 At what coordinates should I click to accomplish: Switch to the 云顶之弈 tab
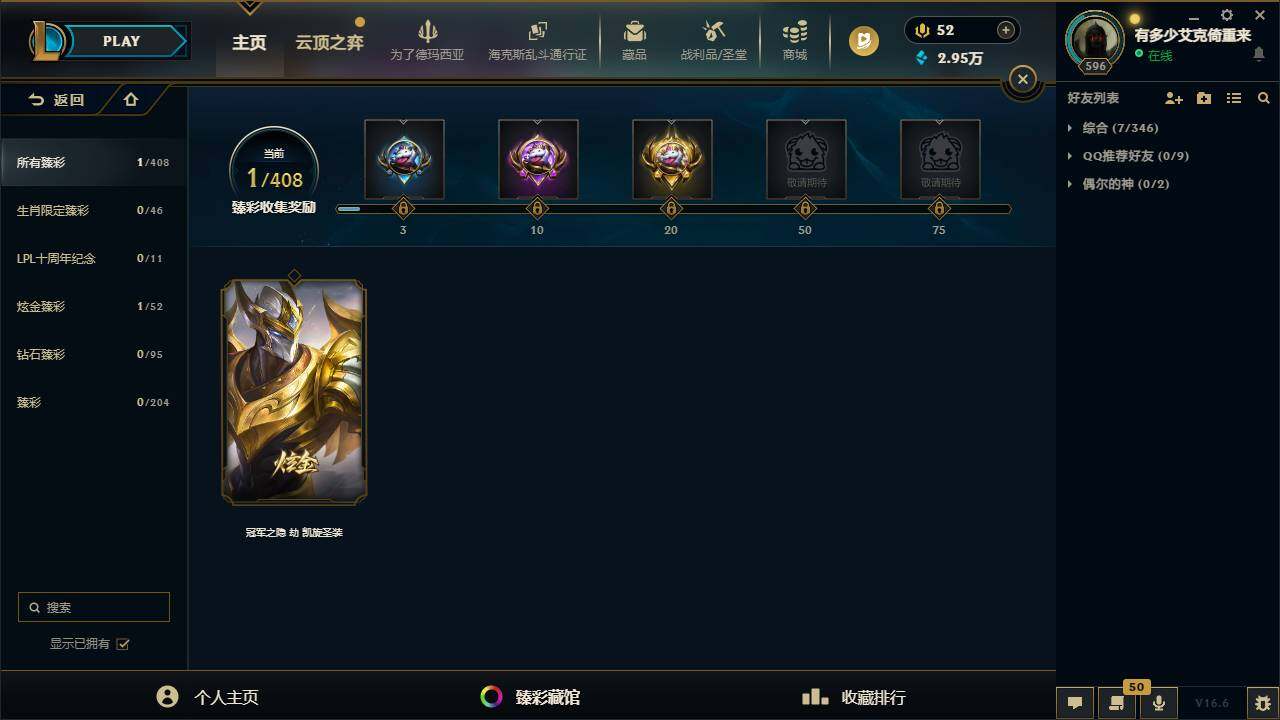329,42
